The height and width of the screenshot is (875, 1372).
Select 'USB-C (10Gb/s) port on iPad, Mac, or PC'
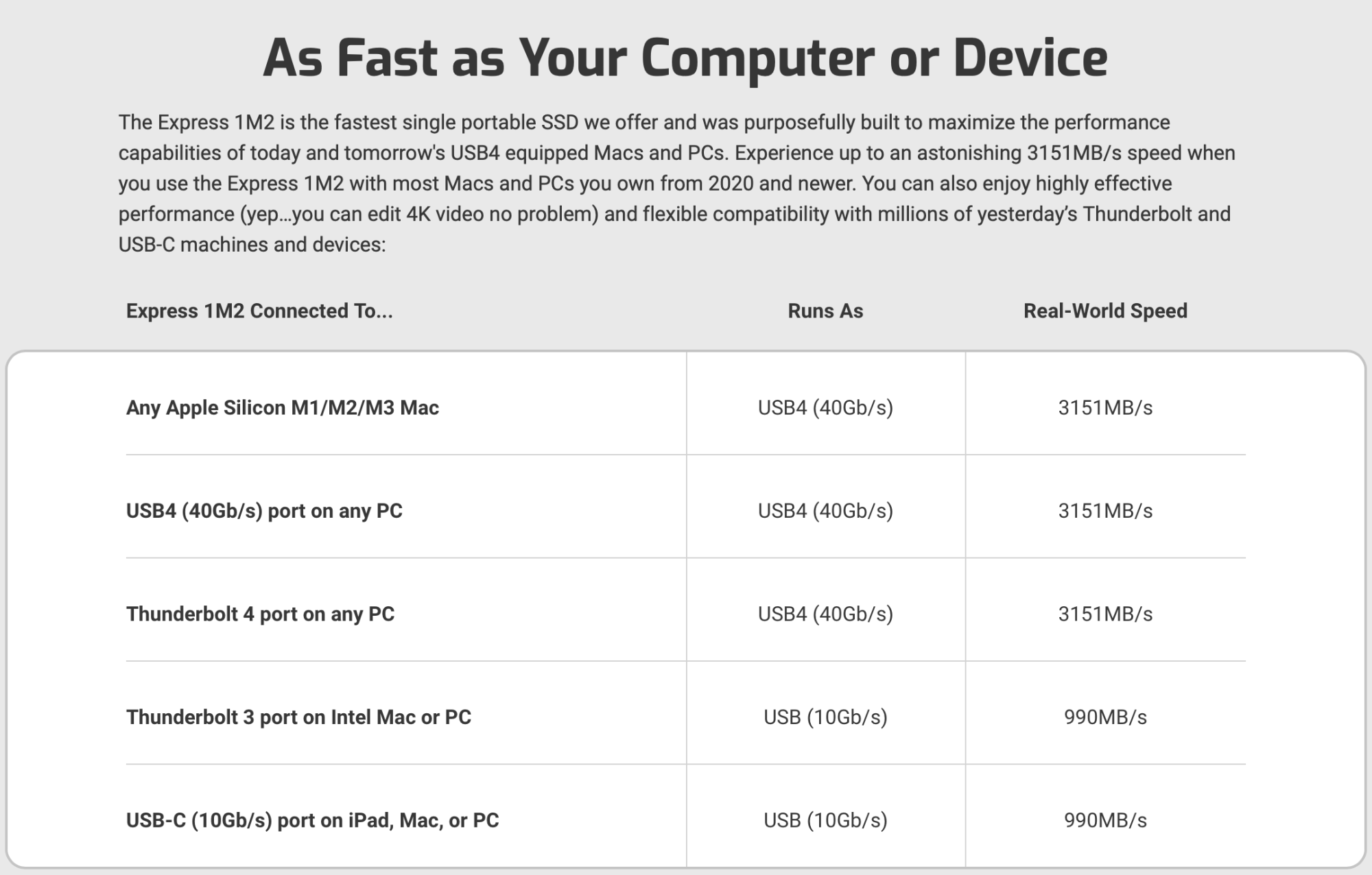313,820
